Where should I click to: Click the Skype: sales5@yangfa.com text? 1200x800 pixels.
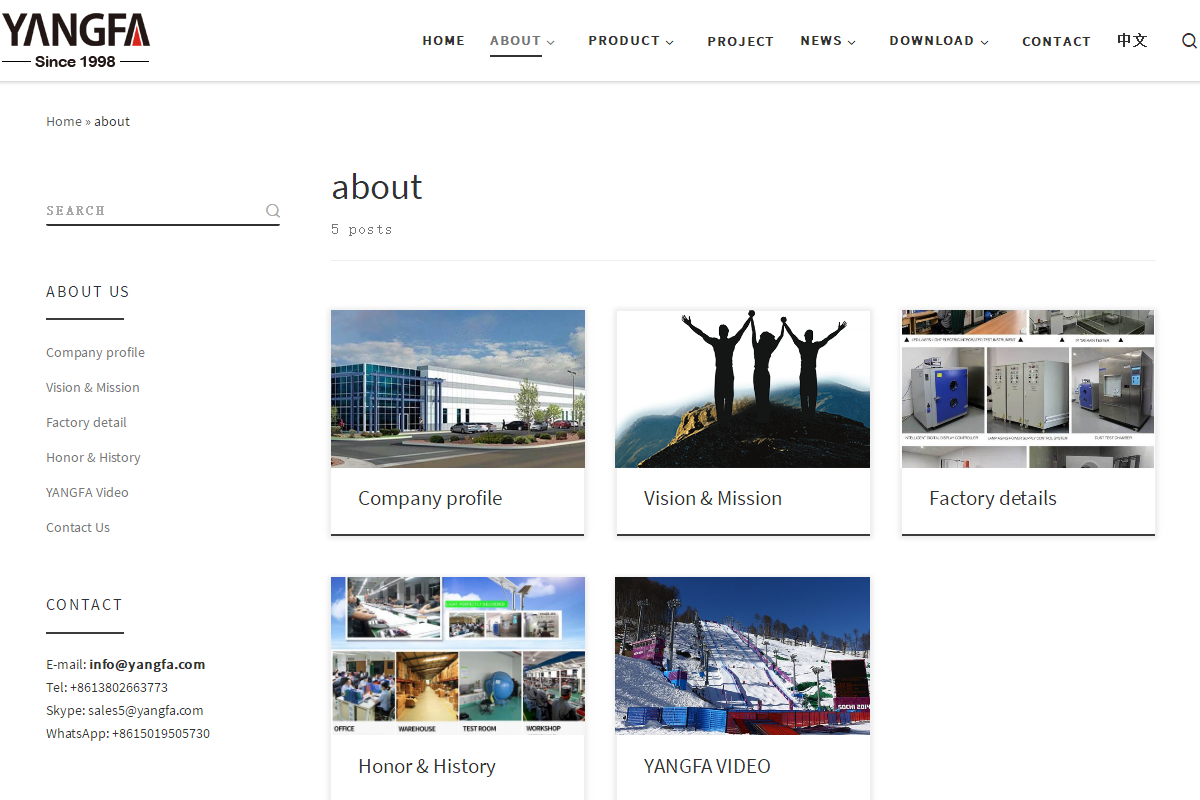125,710
